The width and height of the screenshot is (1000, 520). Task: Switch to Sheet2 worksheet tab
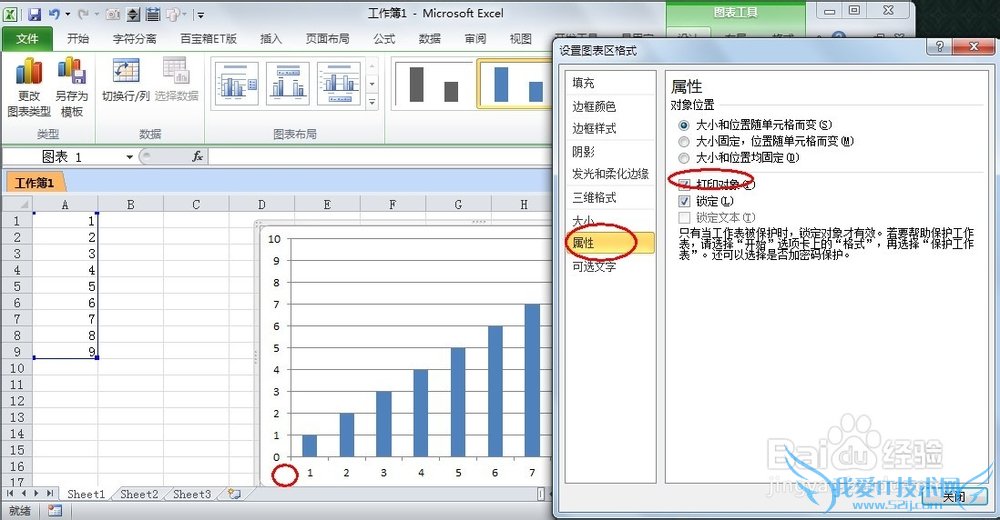click(x=139, y=494)
